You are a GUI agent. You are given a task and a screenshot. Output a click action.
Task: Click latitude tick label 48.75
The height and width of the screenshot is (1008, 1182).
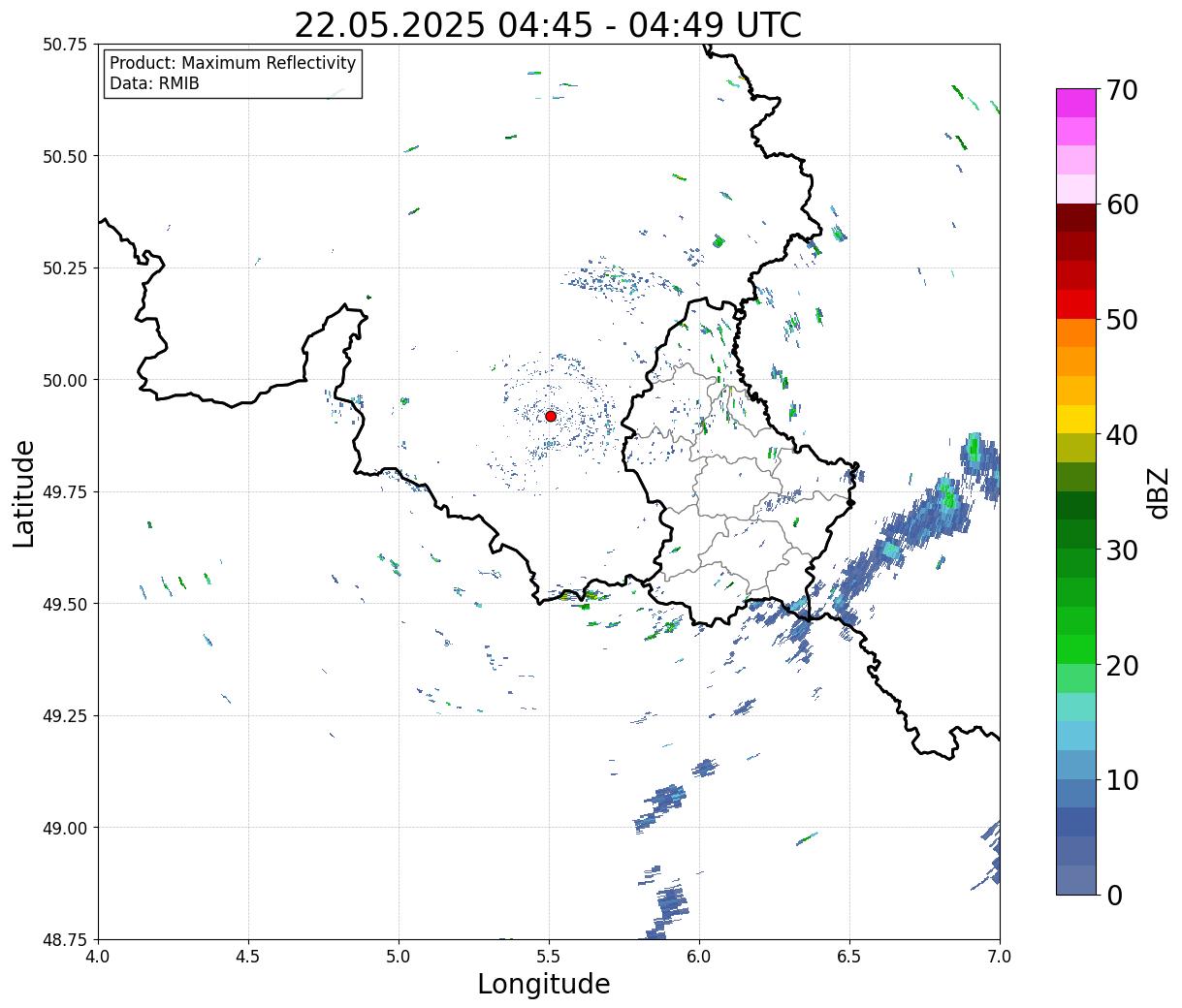tap(65, 939)
